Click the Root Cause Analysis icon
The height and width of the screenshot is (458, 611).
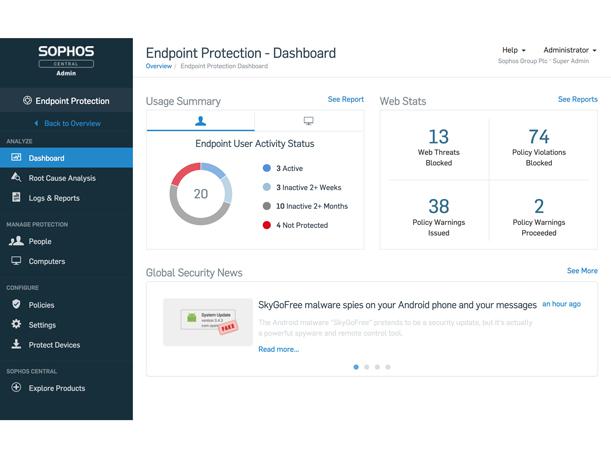[16, 177]
